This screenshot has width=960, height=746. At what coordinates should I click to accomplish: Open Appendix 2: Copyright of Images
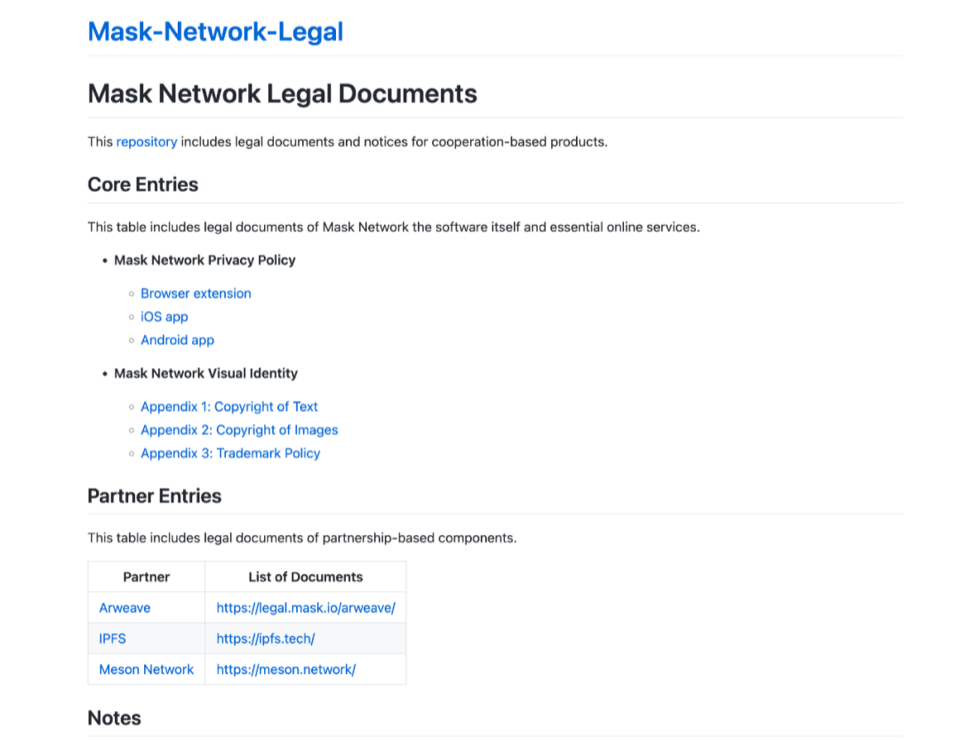point(239,430)
